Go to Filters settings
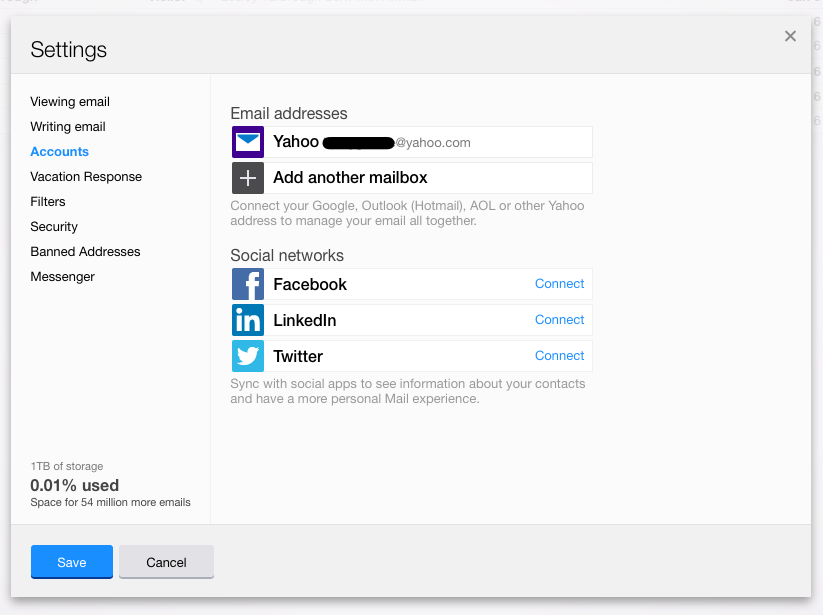 click(x=48, y=202)
